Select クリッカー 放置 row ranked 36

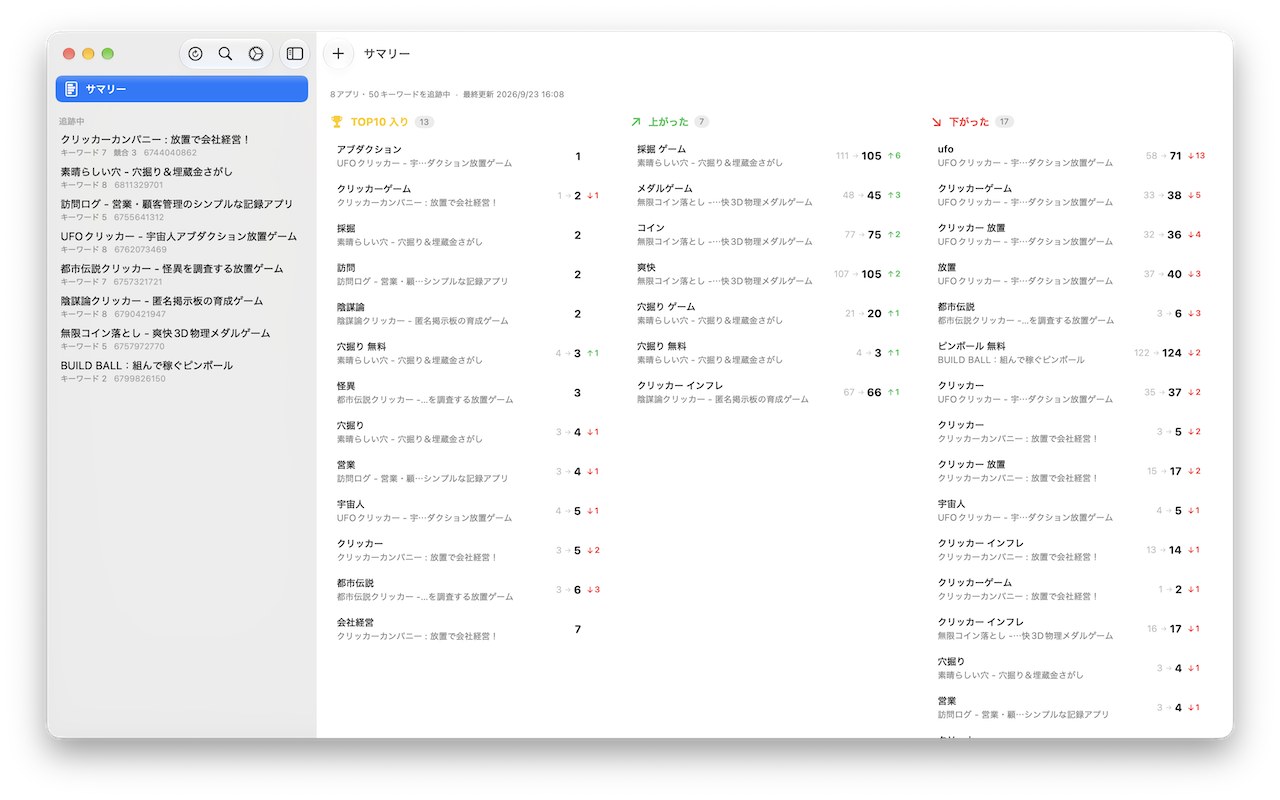pos(1069,235)
